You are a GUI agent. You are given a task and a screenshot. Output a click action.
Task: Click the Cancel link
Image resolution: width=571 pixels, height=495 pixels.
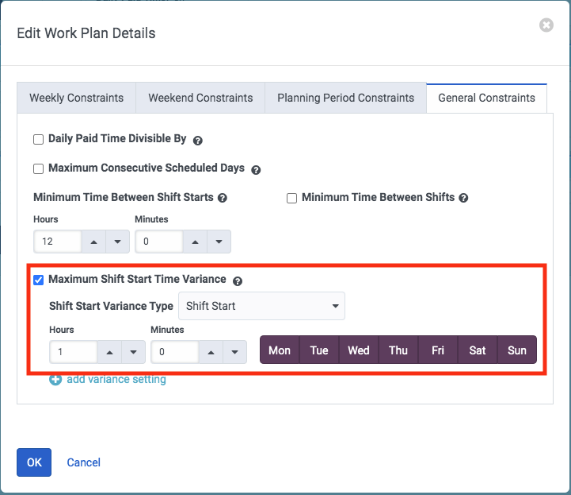click(83, 463)
